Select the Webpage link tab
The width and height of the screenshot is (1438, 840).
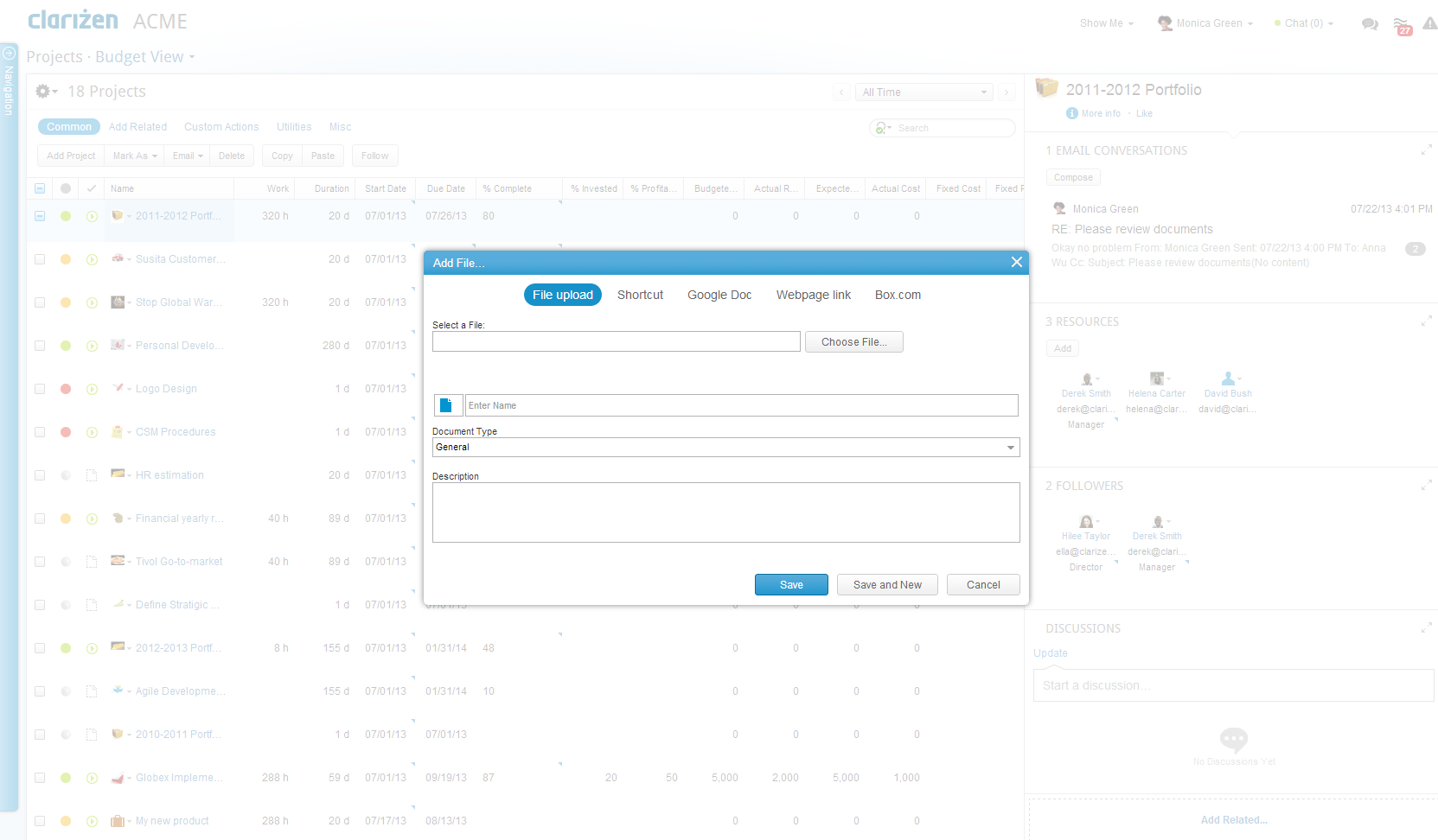(813, 295)
